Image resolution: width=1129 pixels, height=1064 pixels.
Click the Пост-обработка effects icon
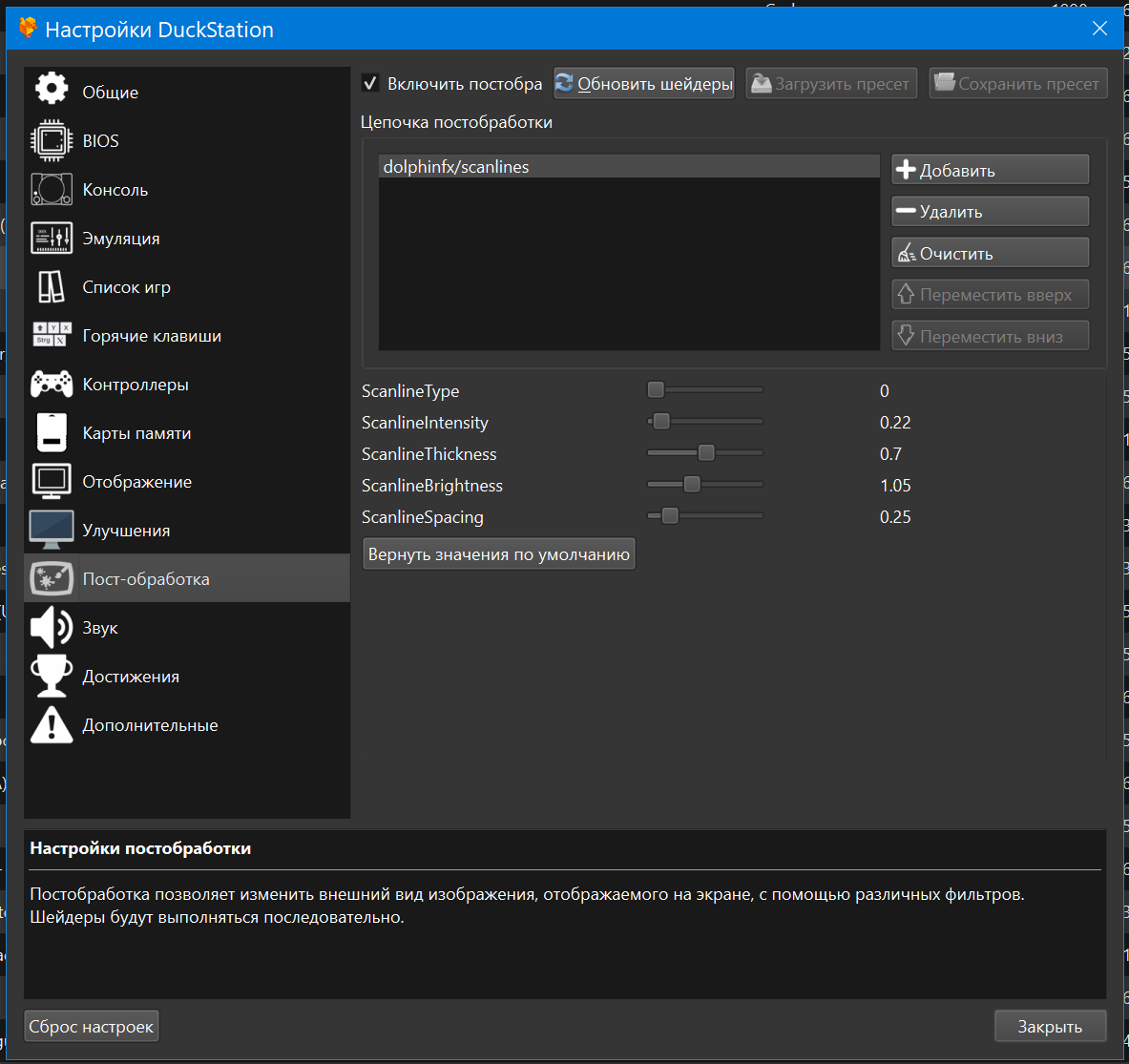click(52, 579)
